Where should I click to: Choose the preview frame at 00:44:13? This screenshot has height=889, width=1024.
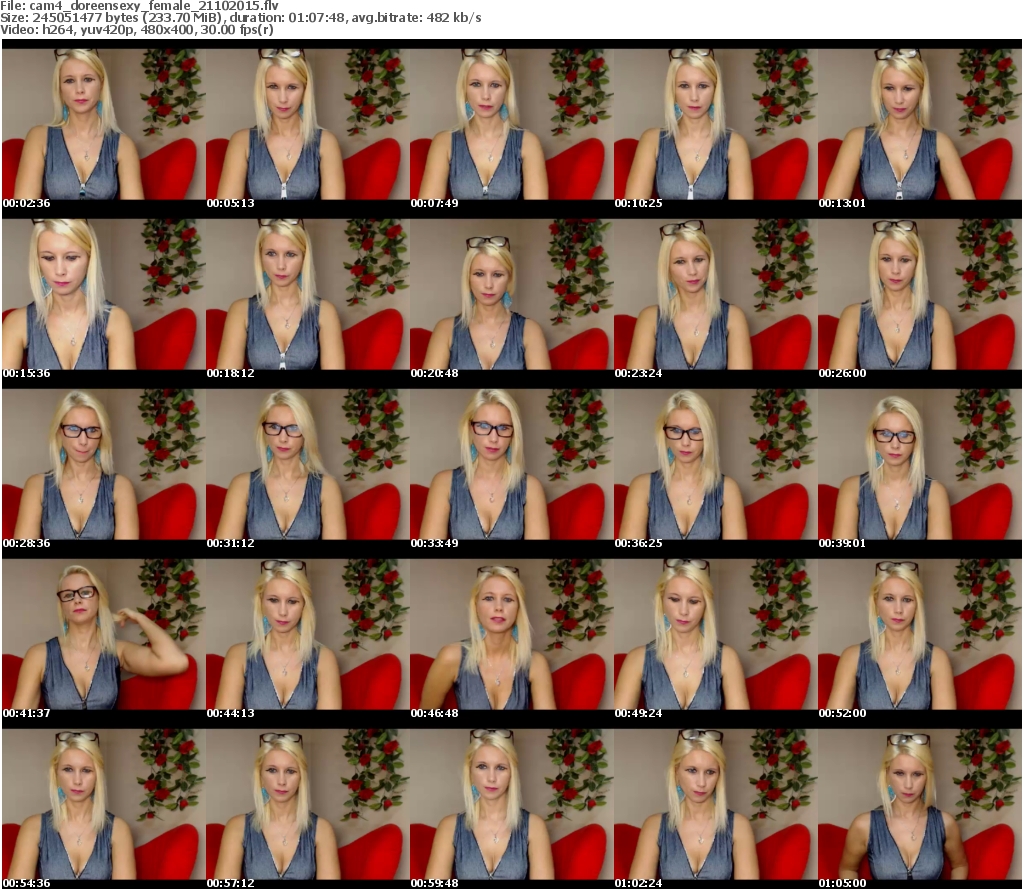[308, 635]
